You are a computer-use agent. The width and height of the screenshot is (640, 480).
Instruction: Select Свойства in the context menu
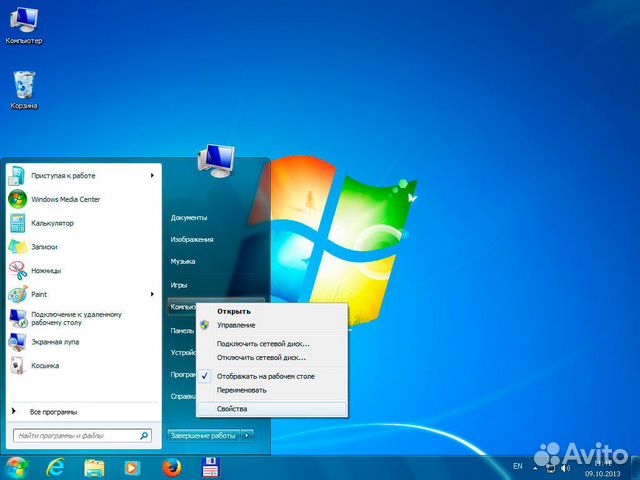pyautogui.click(x=272, y=409)
